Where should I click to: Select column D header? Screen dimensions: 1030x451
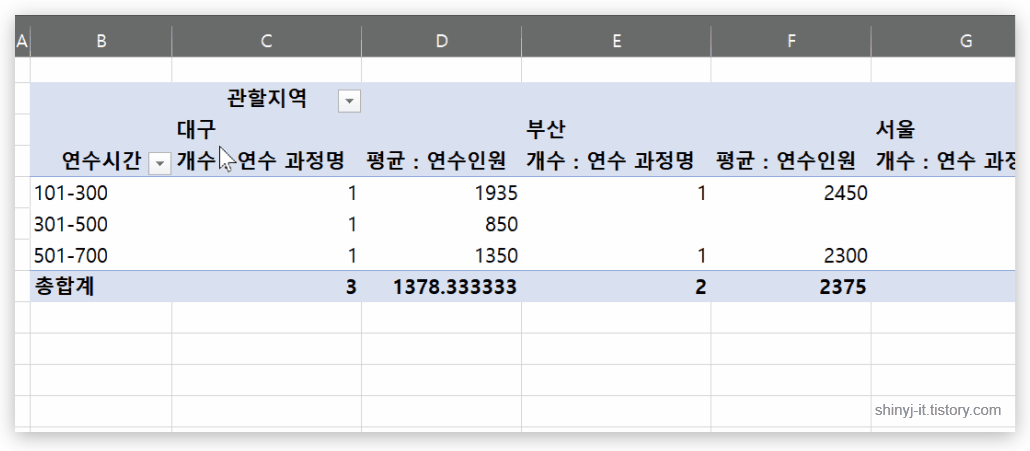(441, 41)
